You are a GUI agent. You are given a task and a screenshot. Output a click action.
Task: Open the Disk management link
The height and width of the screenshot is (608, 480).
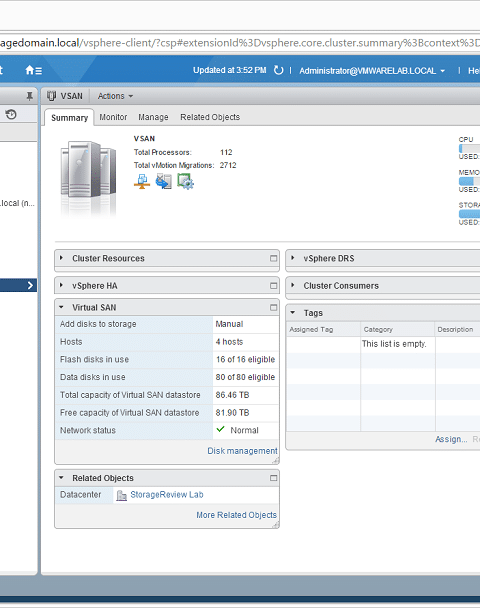pyautogui.click(x=242, y=451)
